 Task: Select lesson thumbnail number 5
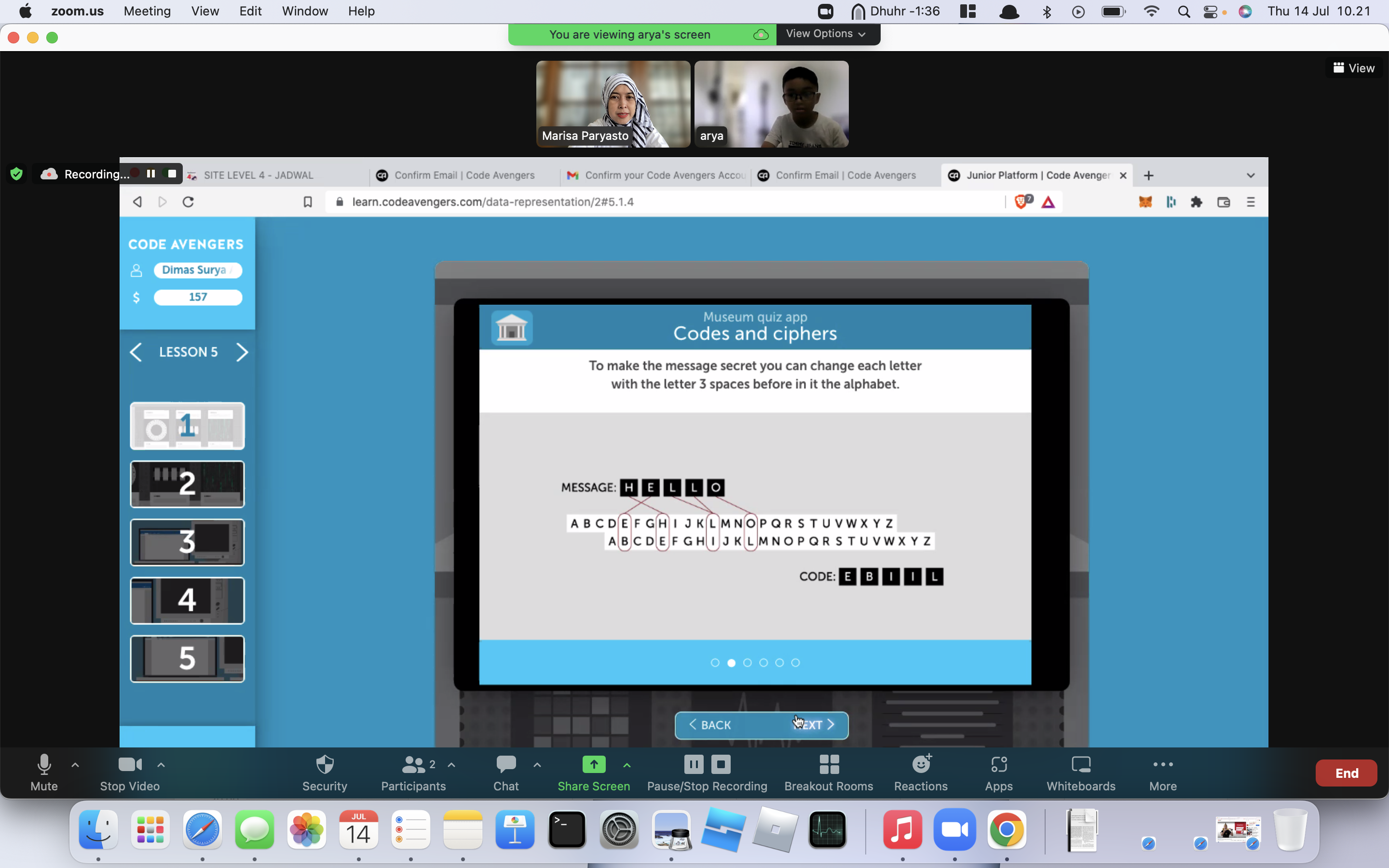pyautogui.click(x=187, y=658)
